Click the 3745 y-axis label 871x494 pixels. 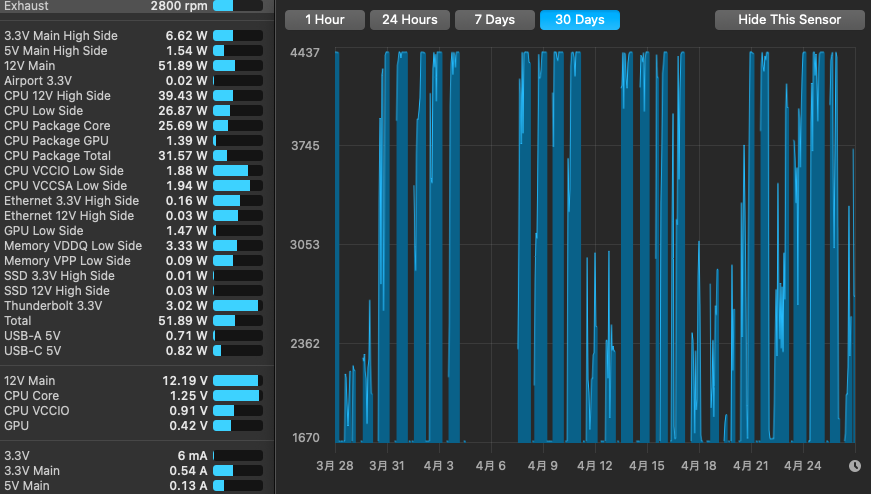pos(306,146)
